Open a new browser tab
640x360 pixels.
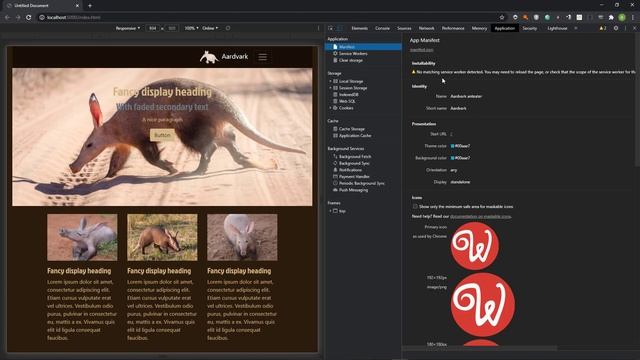click(x=90, y=6)
